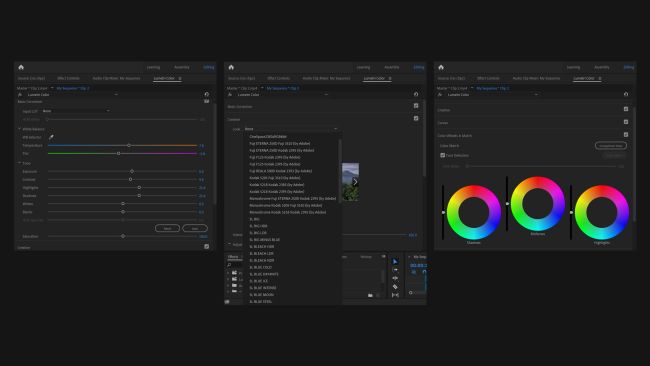Click the Auto button under the Tone sliders

(195, 228)
